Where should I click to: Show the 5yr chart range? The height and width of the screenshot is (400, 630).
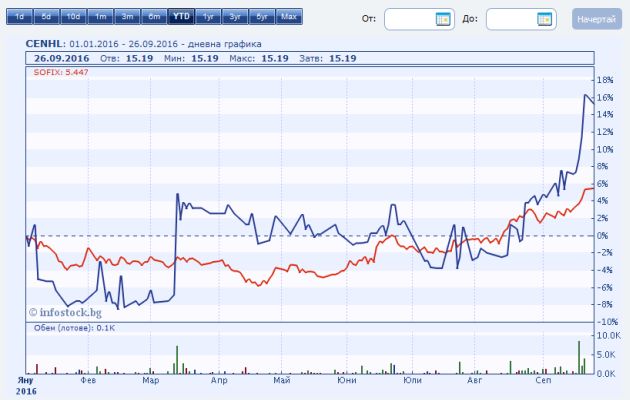tap(262, 17)
